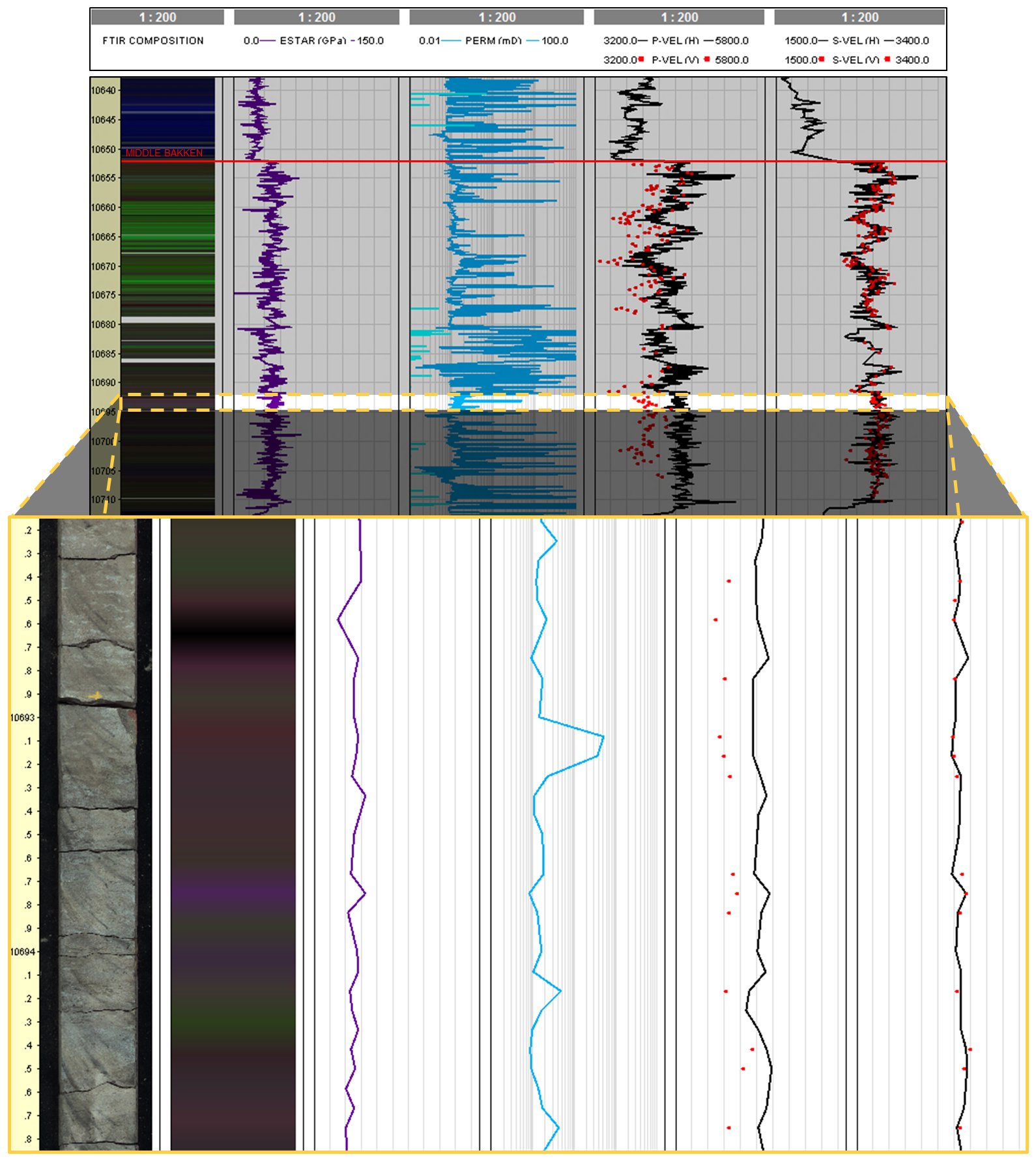Click the red marker beside S-VEL (V) 1500.0
The image size is (1036, 1161).
[x=822, y=59]
